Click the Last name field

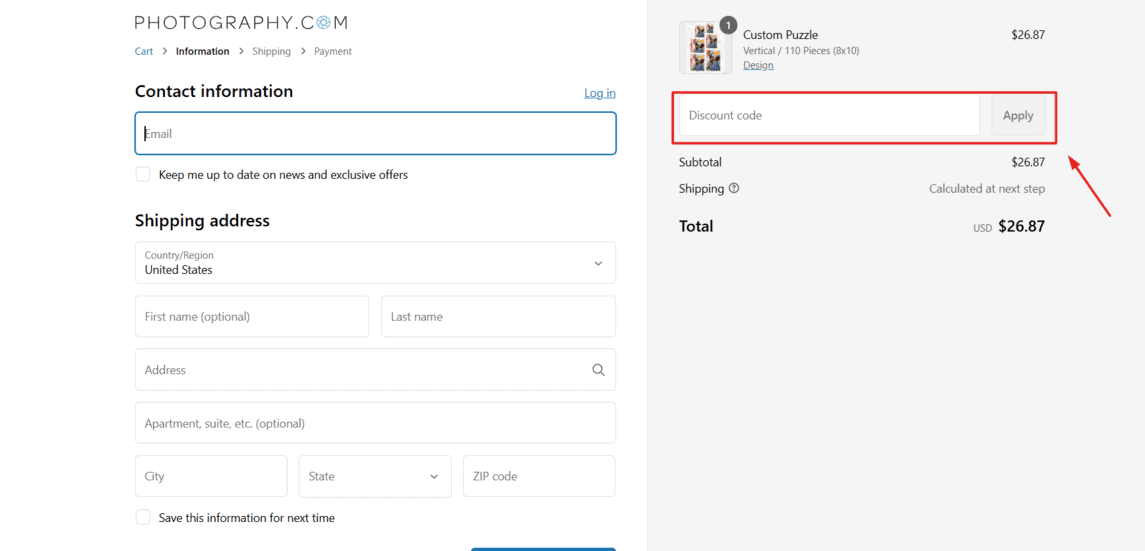(498, 317)
